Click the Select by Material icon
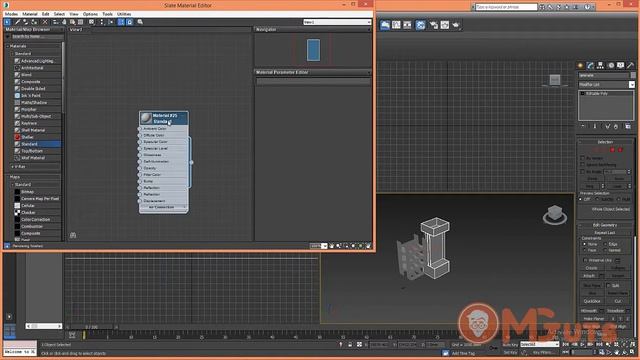 140,22
